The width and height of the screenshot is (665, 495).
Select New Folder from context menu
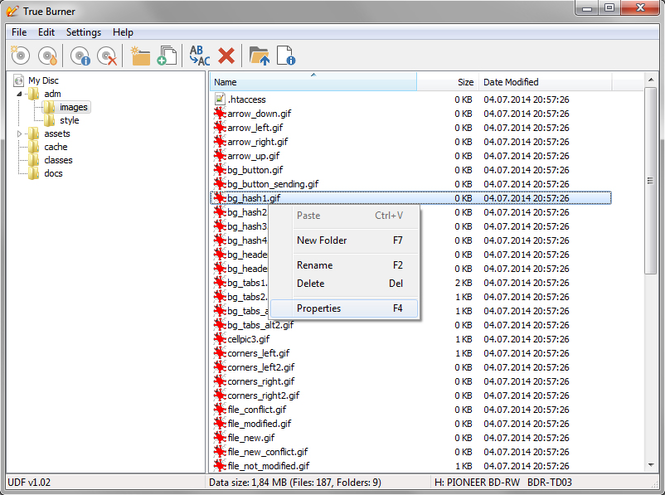[322, 240]
